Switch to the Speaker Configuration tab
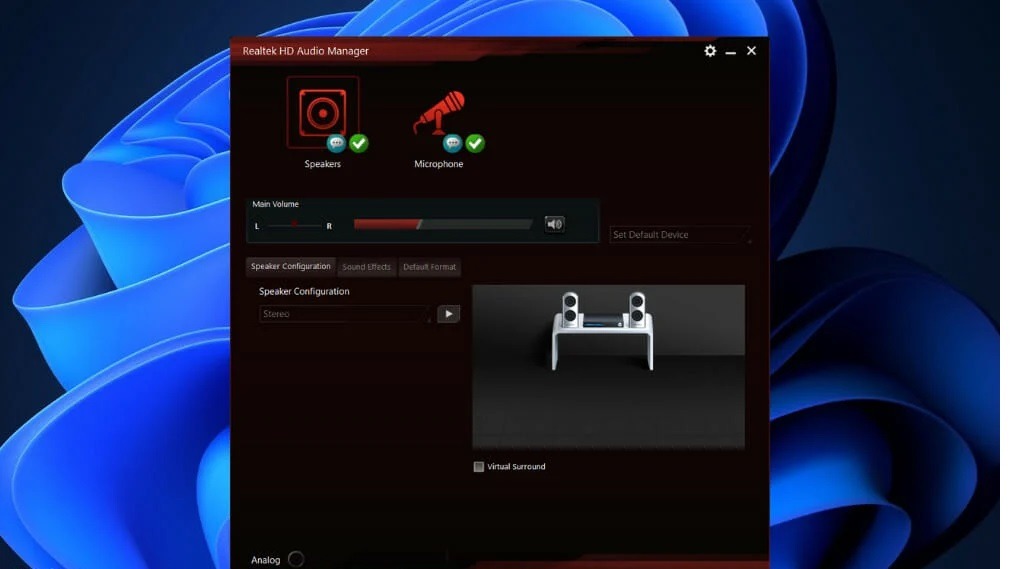The image size is (1016, 569). coord(290,266)
